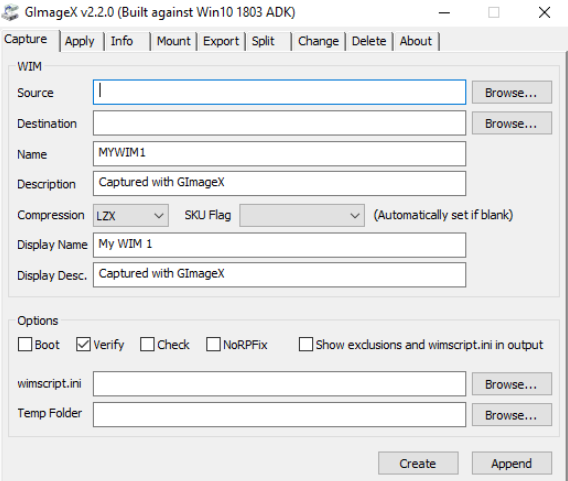This screenshot has height=481, width=568.
Task: Click the Append button
Action: point(511,463)
